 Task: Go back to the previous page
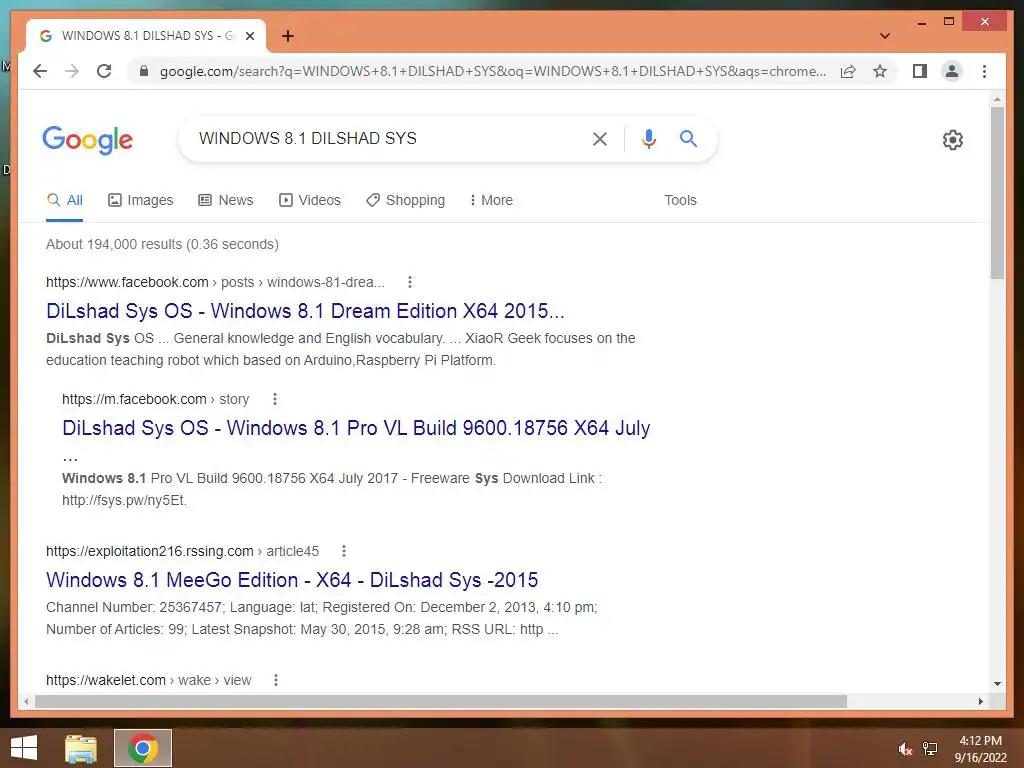tap(40, 71)
